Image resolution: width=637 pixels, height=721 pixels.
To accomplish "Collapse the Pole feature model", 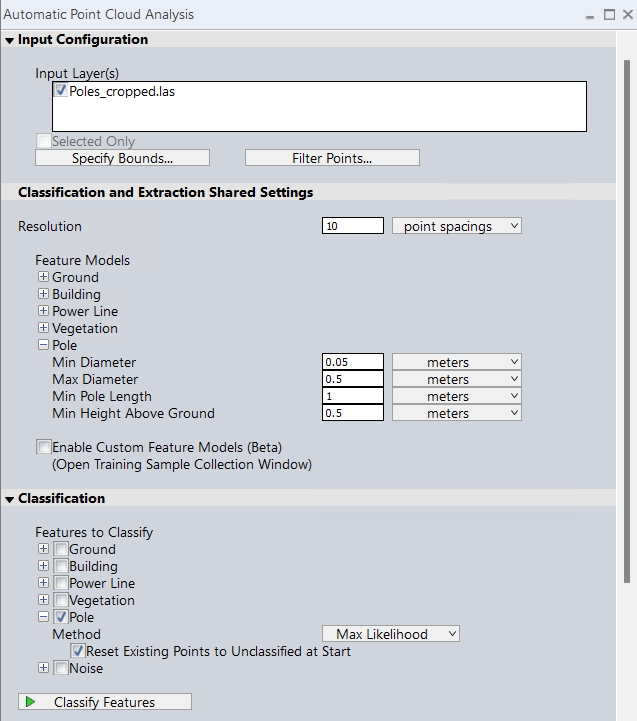I will [43, 345].
